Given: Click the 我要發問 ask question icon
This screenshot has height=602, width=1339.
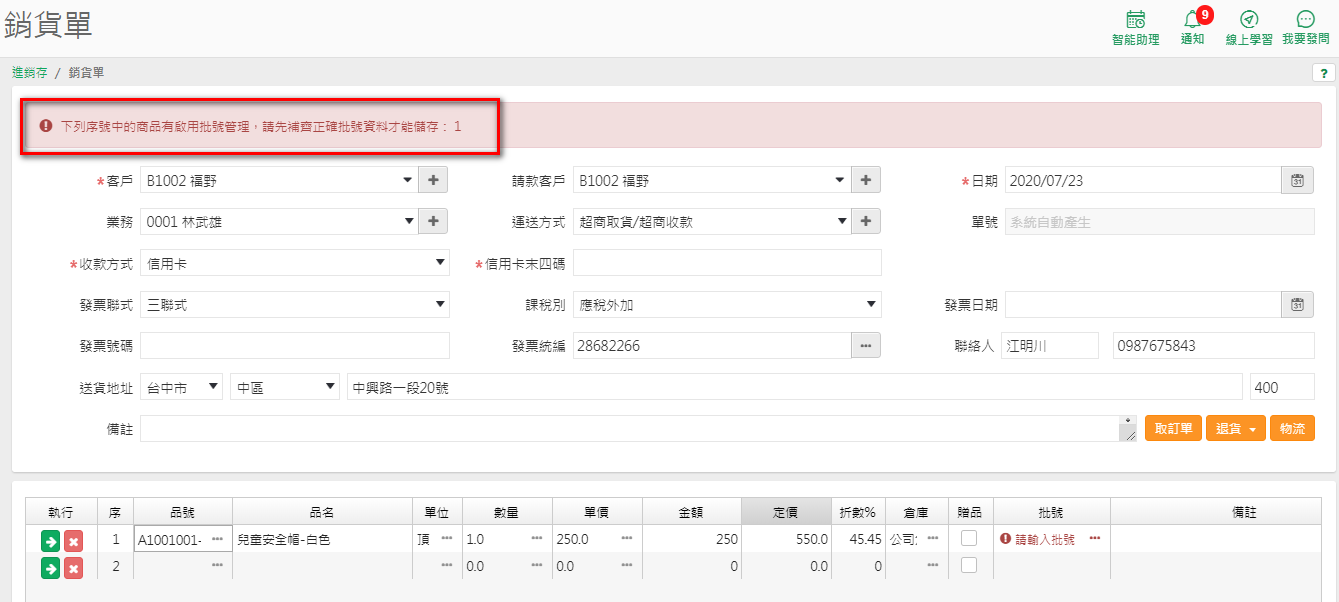Looking at the screenshot, I should [1305, 28].
